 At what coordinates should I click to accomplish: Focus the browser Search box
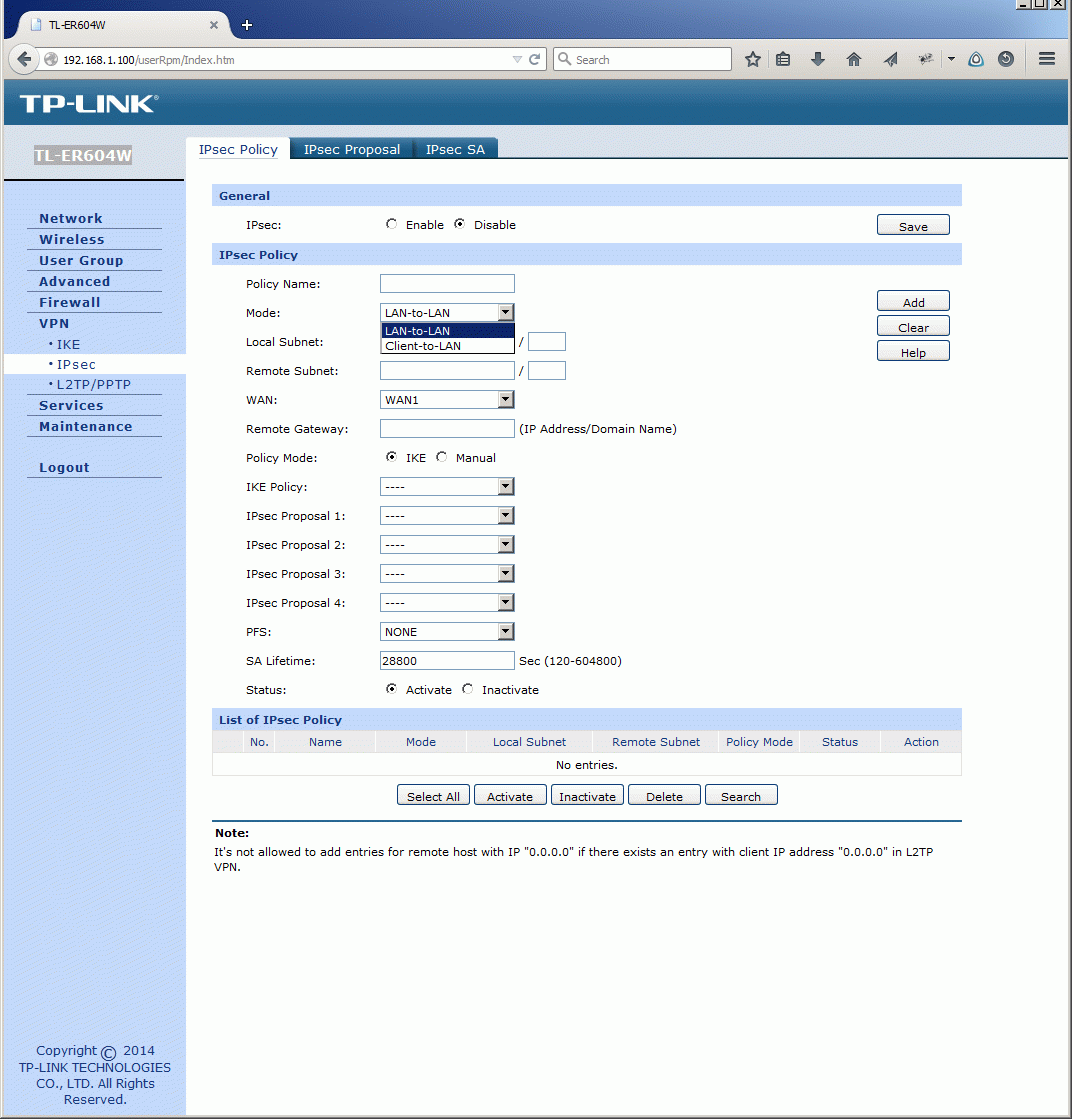pyautogui.click(x=642, y=59)
